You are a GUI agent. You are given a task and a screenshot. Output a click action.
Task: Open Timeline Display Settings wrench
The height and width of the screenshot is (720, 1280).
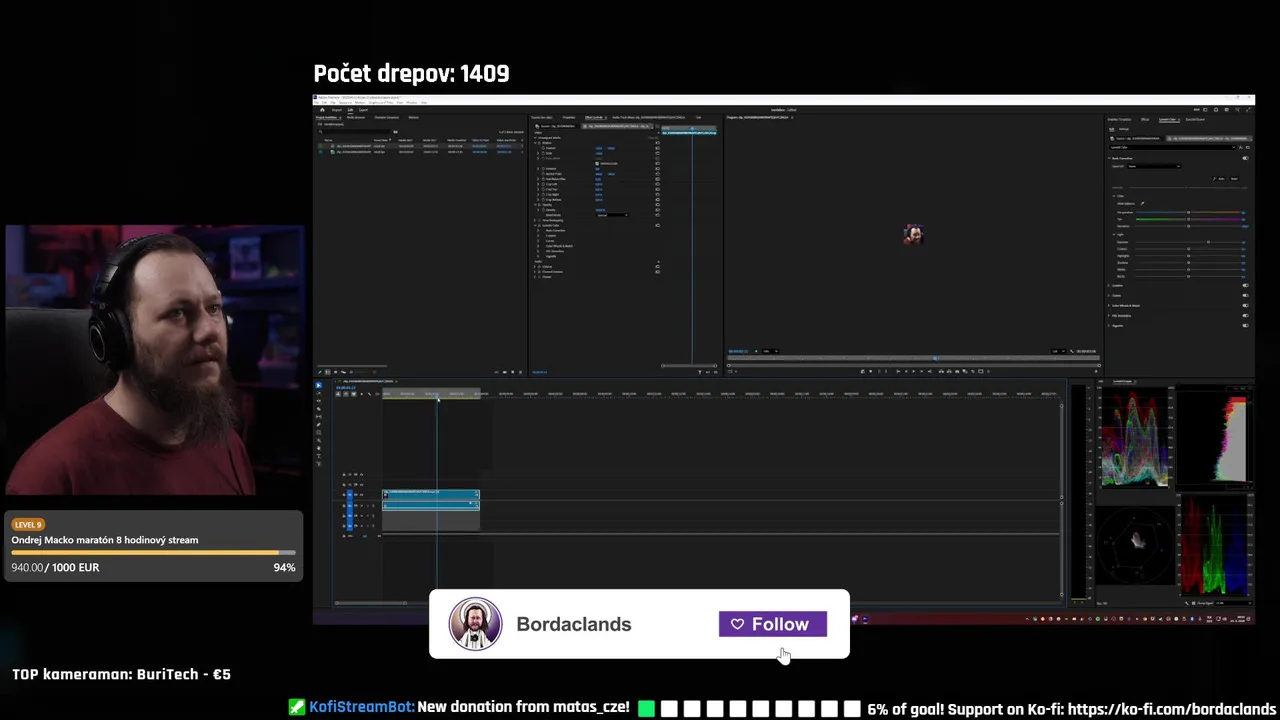(x=369, y=394)
